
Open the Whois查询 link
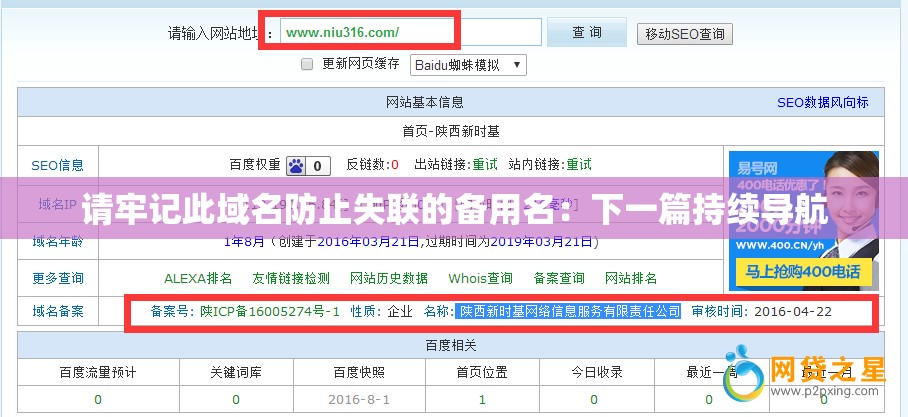coord(481,279)
